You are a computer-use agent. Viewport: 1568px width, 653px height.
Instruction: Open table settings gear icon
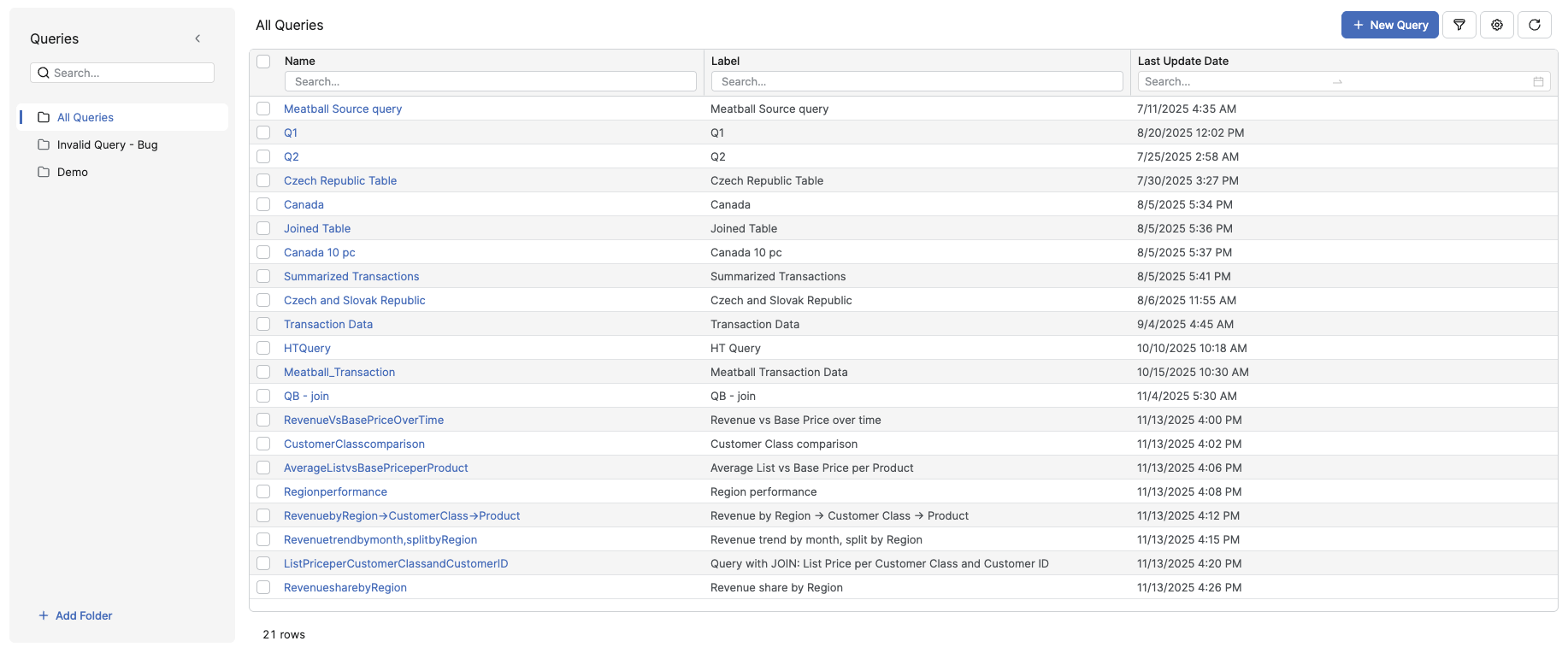[1497, 25]
